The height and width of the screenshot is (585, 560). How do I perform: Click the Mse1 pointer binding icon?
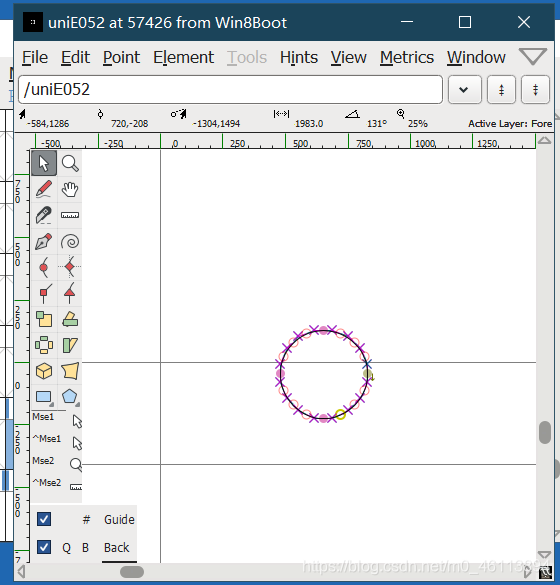click(77, 422)
